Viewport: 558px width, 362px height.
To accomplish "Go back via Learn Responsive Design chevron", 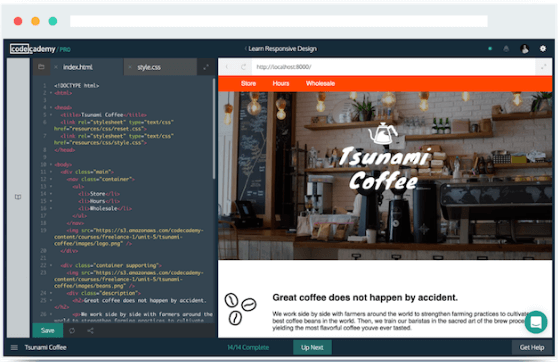I will click(x=246, y=49).
